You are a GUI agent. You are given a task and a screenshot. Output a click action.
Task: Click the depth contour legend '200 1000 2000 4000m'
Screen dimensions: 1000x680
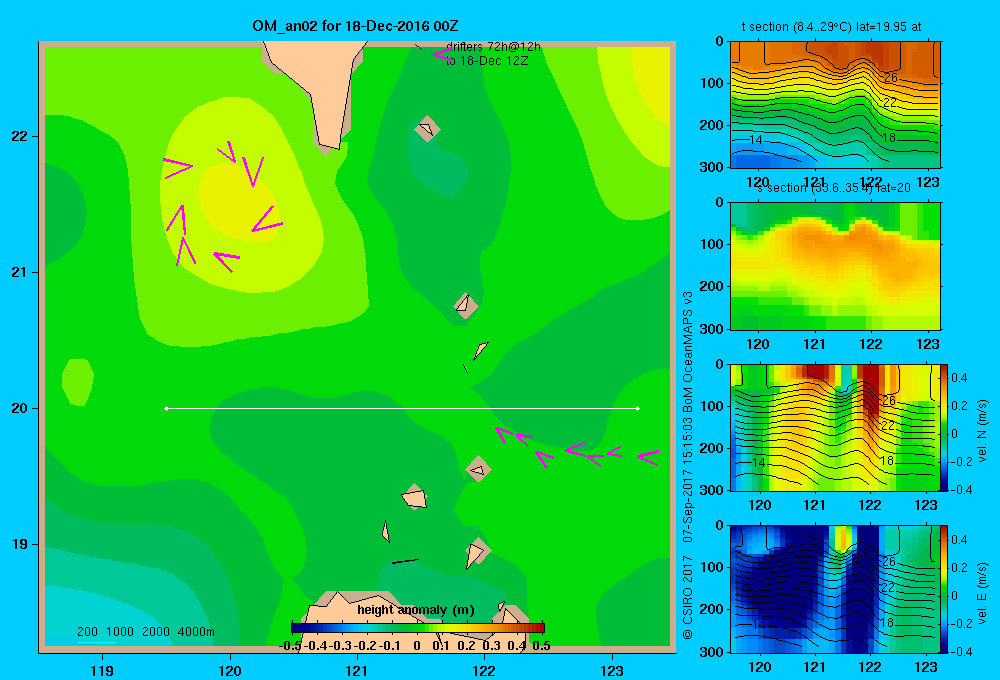145,632
